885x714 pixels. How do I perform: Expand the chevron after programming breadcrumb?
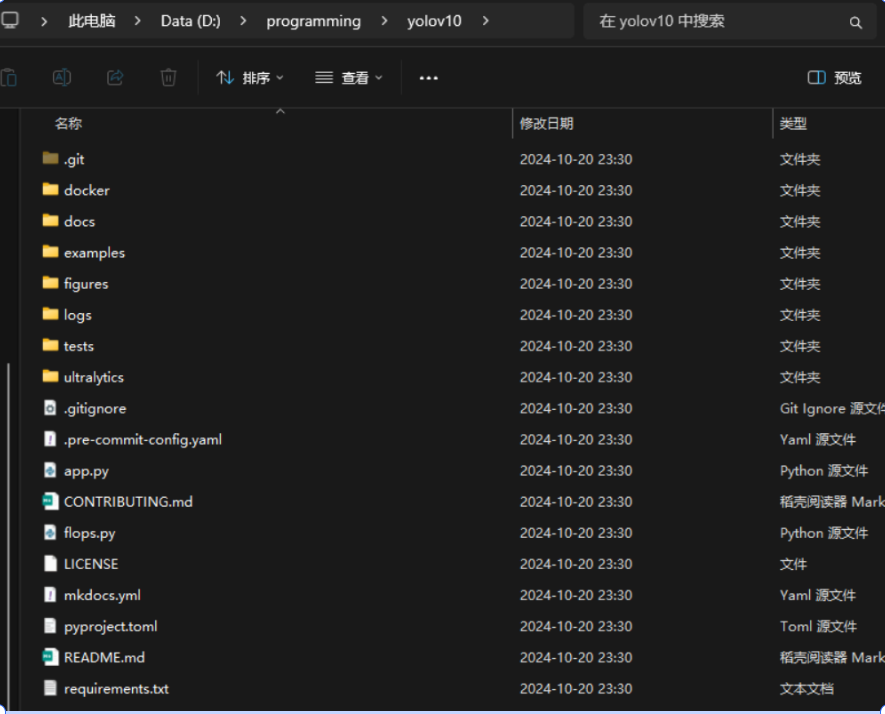(384, 21)
